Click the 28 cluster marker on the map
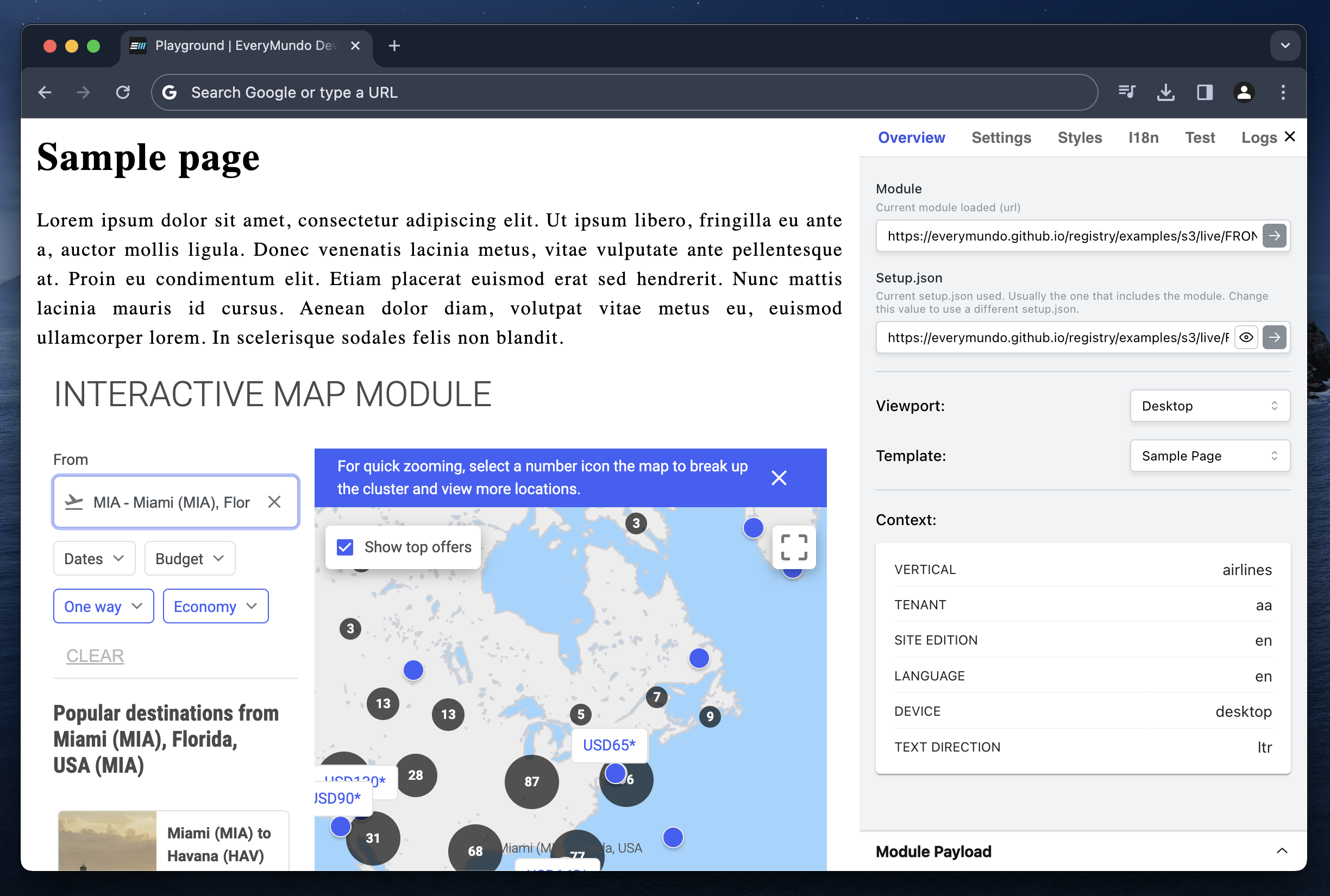 click(x=416, y=775)
